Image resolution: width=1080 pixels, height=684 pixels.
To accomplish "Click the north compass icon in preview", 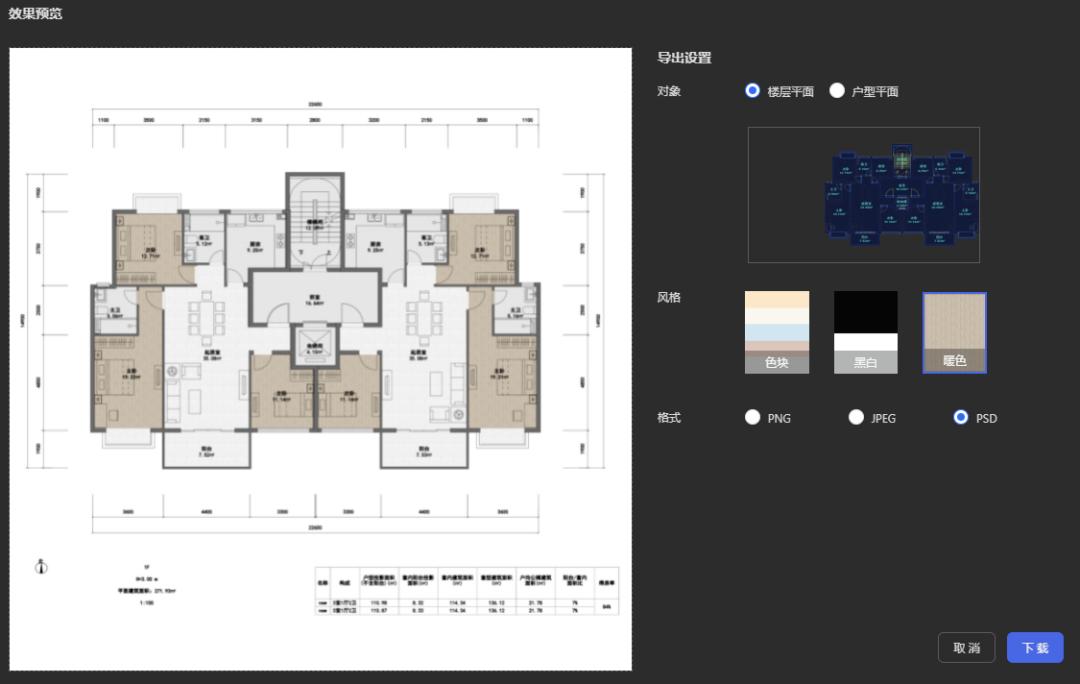I will coord(41,566).
